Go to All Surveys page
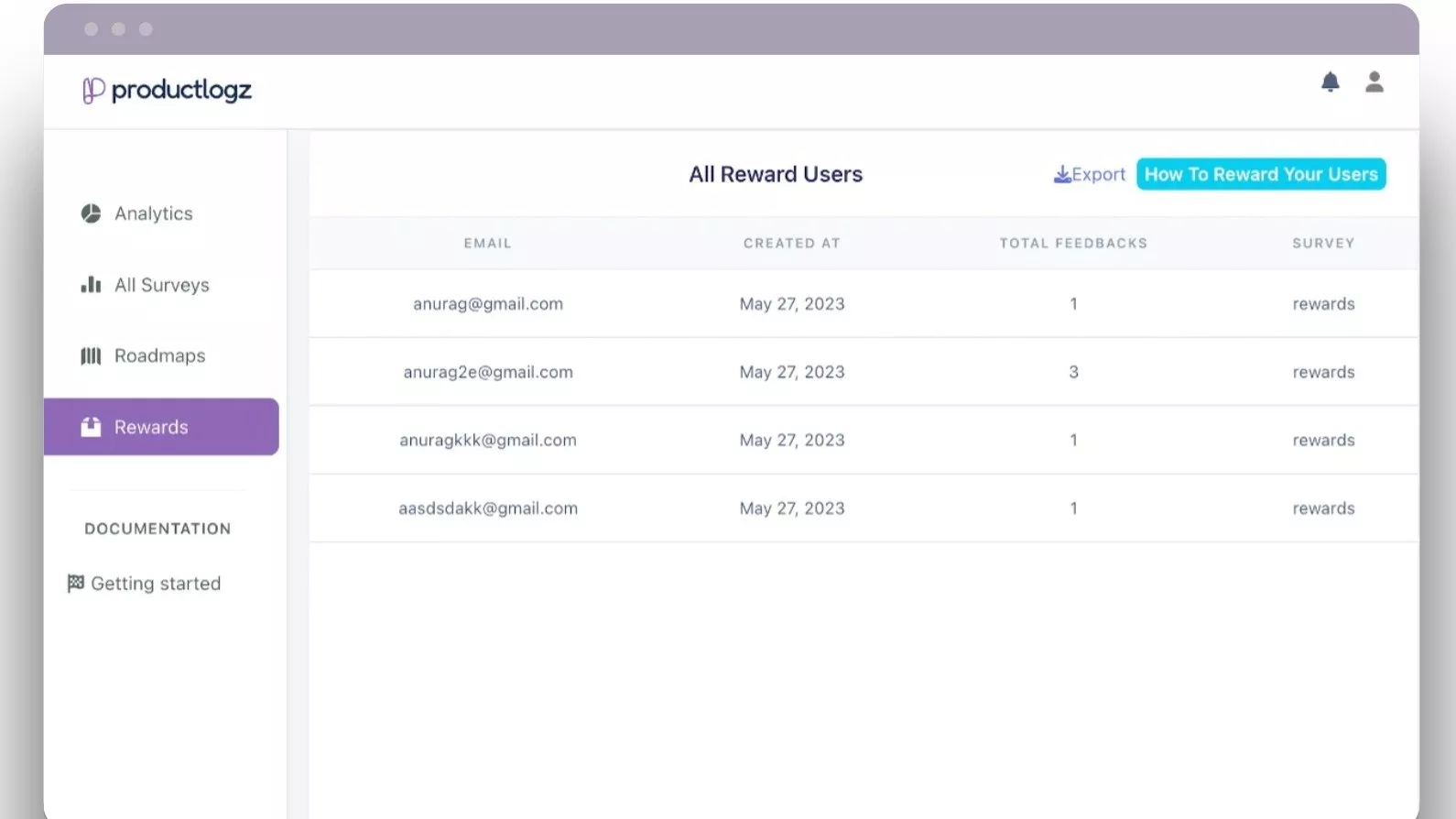1456x819 pixels. (161, 285)
